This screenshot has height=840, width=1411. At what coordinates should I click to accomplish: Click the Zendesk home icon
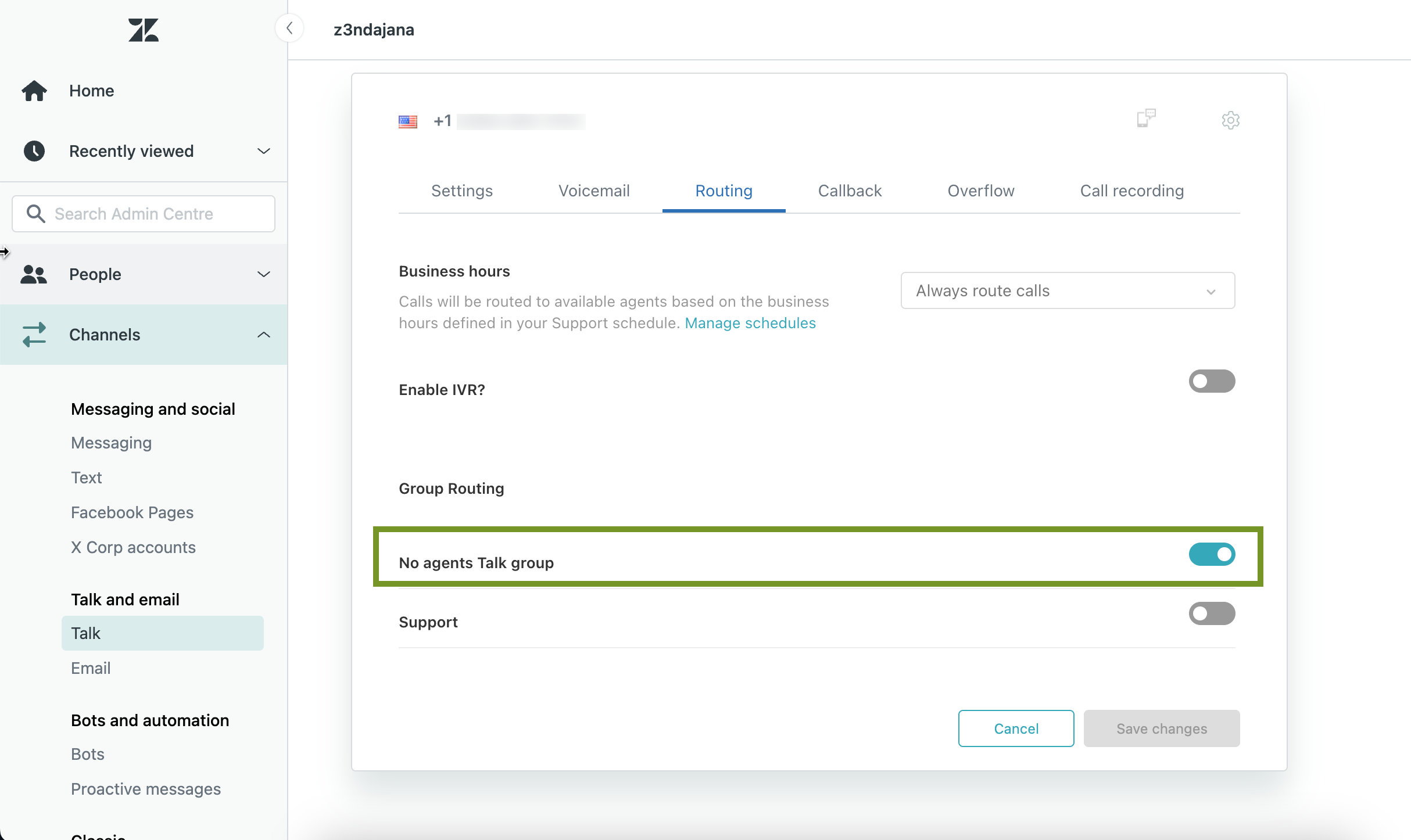[143, 29]
